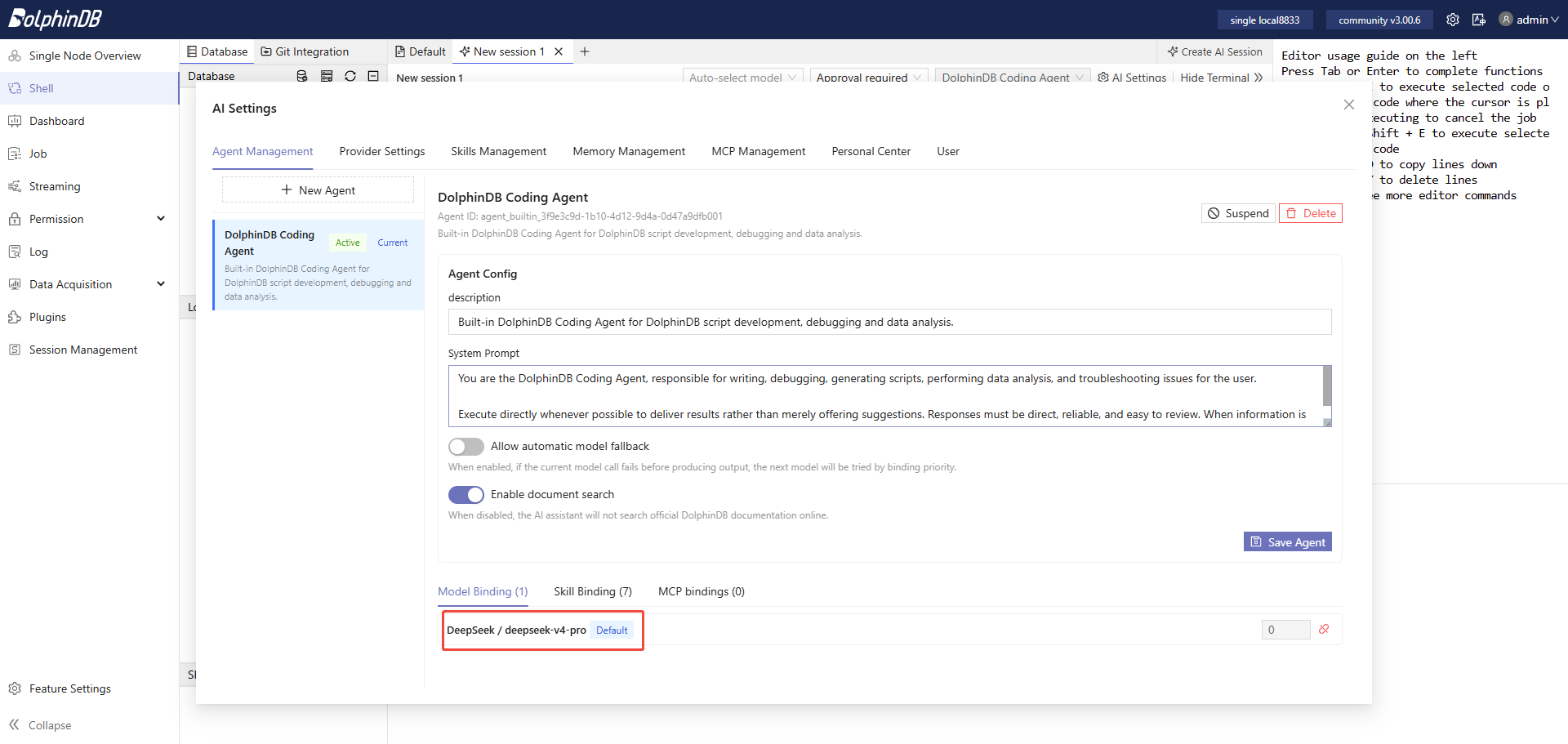Switch to the Skill Binding (7) tab
Screen dimensions: 1568x744
tap(593, 591)
